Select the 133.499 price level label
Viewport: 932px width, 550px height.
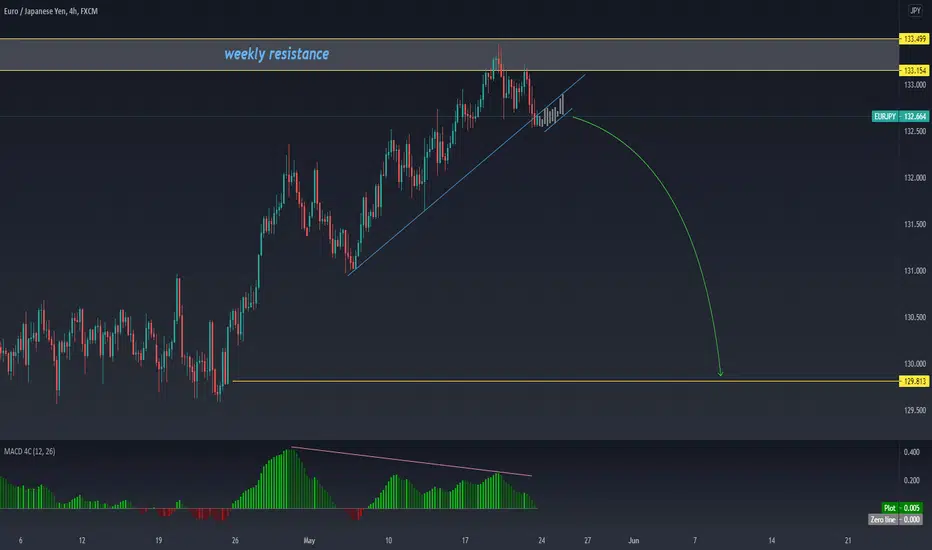point(914,39)
